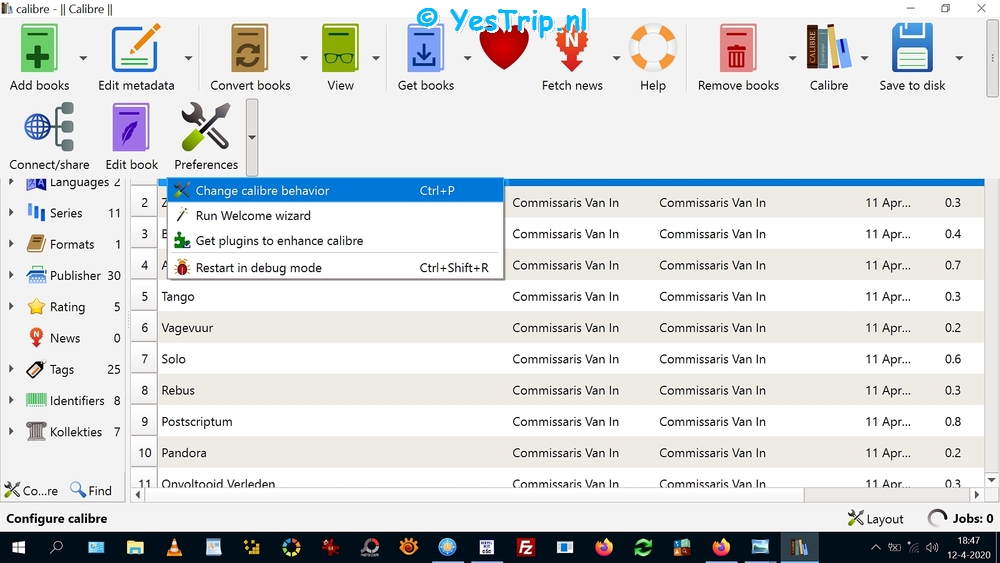Image resolution: width=1000 pixels, height=563 pixels.
Task: Open Fetch news
Action: pyautogui.click(x=572, y=50)
